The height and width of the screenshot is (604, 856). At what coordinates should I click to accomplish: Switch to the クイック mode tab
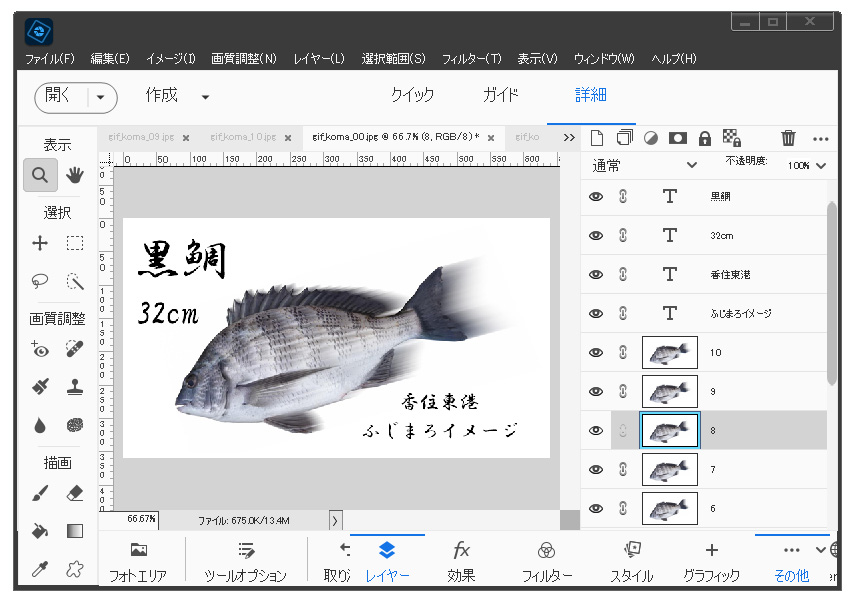coord(412,95)
